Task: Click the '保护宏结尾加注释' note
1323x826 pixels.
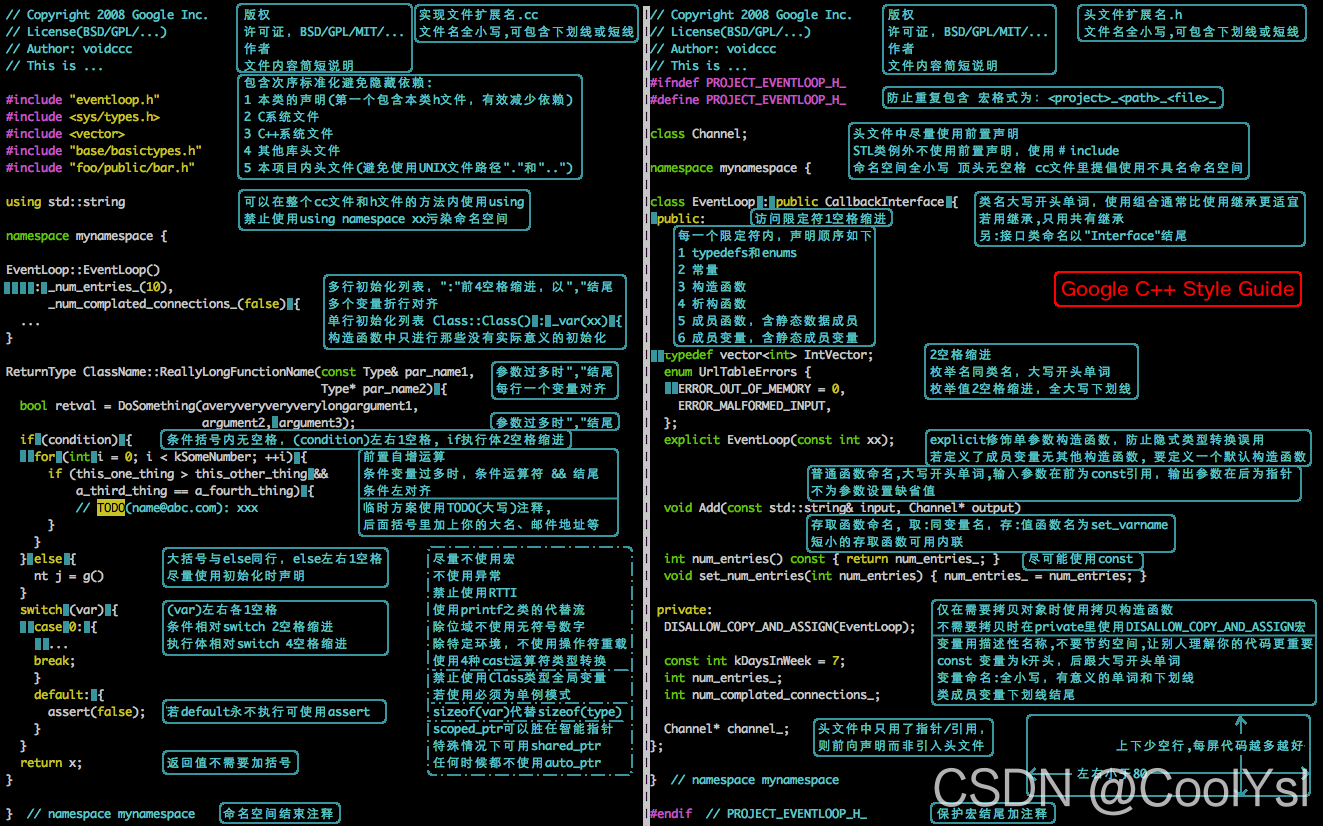Action: point(992,814)
